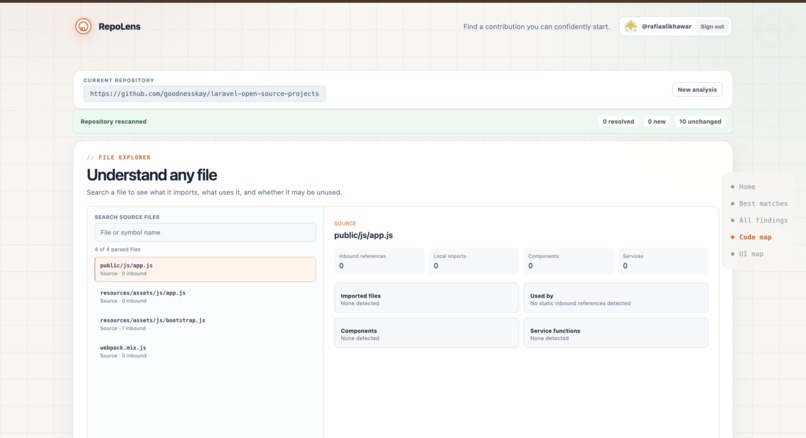This screenshot has height=438, width=806.
Task: Click the Used by panel
Action: coord(616,298)
